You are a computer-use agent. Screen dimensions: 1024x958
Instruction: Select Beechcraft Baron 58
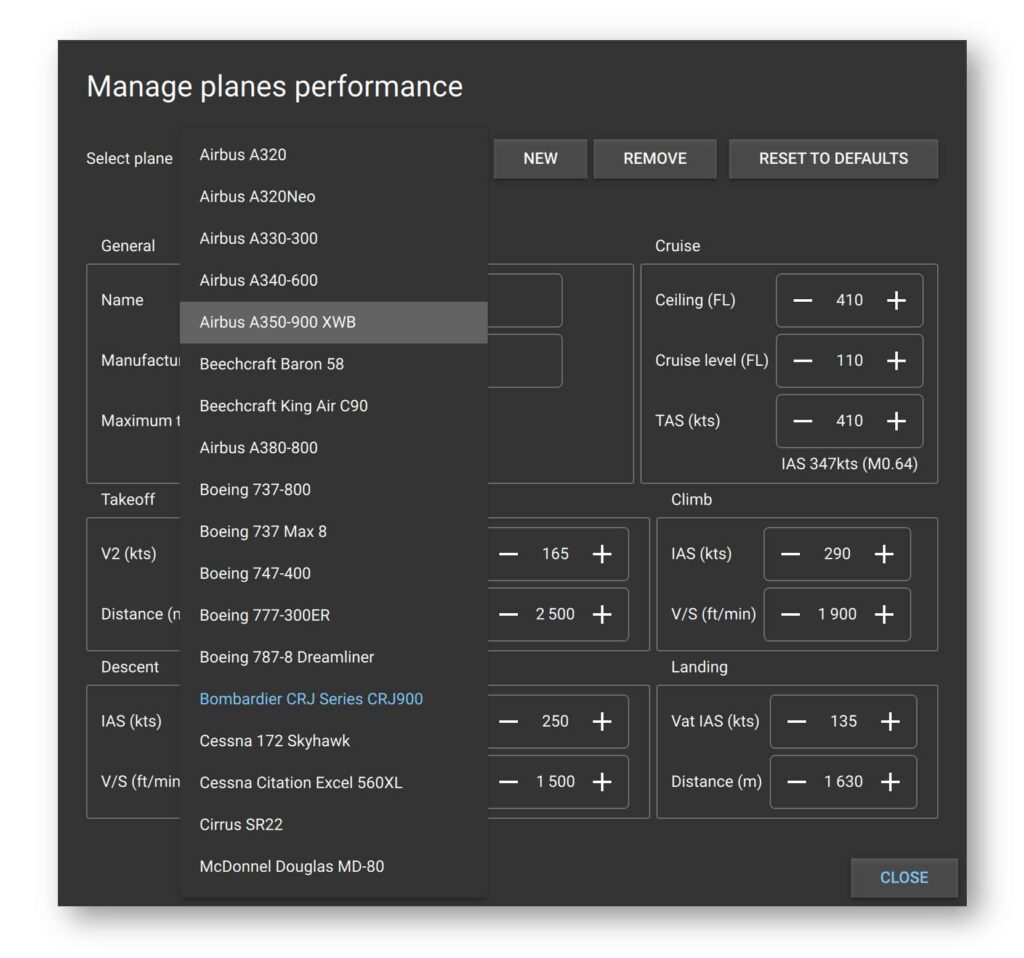pyautogui.click(x=334, y=364)
